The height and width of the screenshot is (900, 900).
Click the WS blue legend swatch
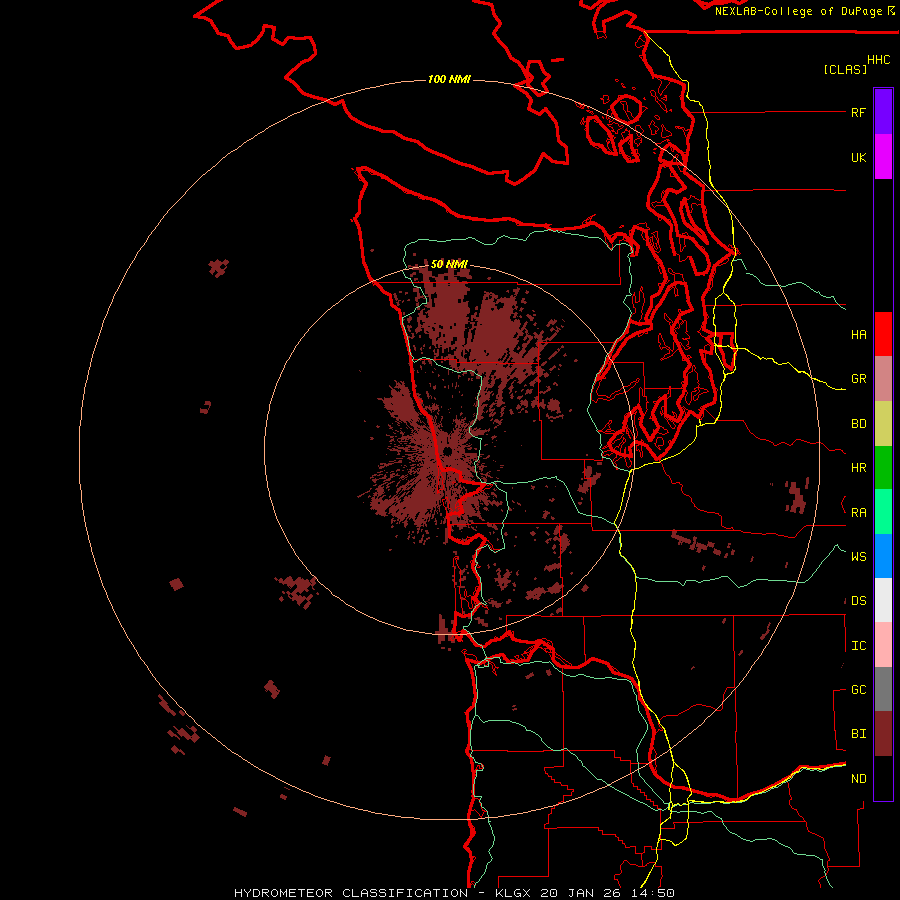[x=883, y=556]
